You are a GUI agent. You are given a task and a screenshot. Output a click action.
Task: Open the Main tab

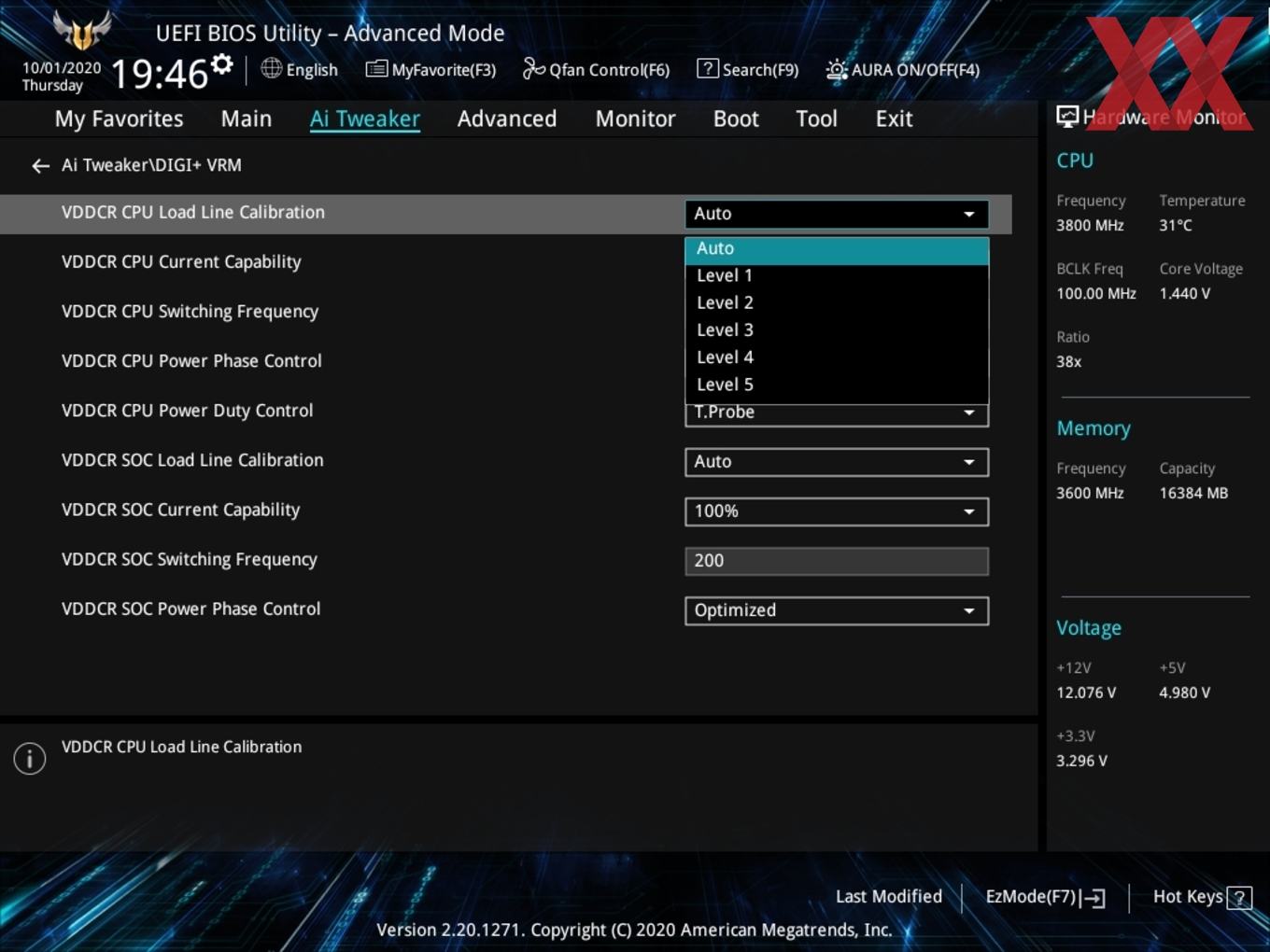(x=247, y=119)
